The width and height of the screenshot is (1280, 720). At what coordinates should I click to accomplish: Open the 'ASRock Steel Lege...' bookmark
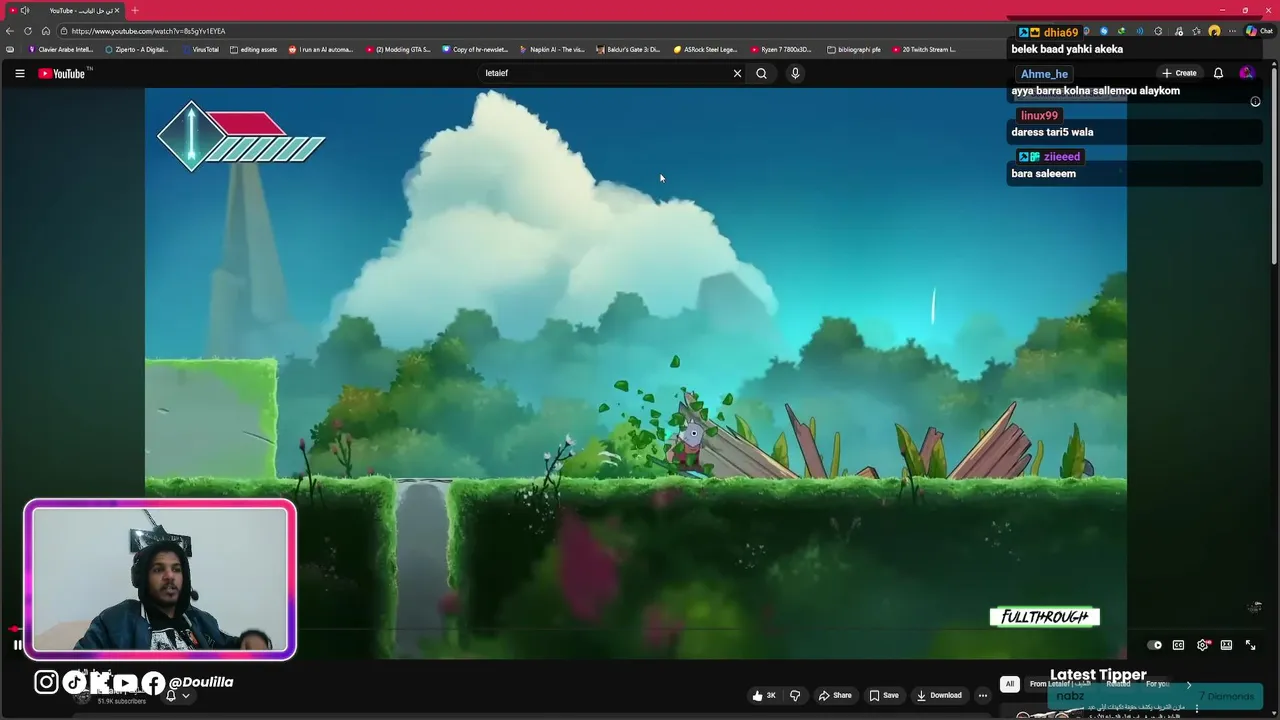click(x=705, y=49)
